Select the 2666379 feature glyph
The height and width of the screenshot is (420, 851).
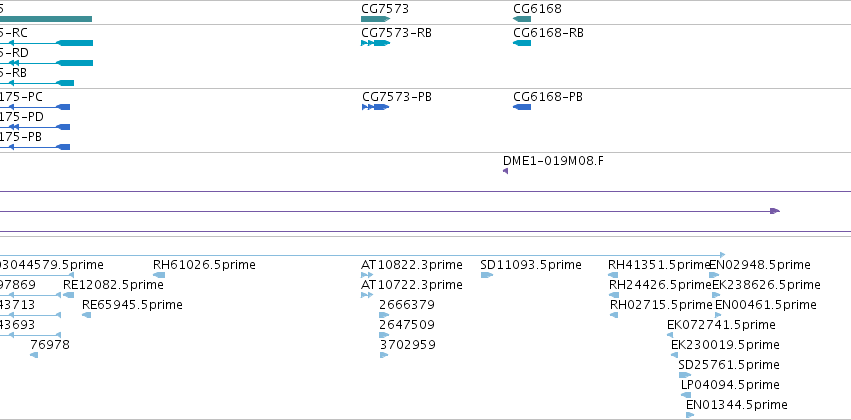click(384, 315)
